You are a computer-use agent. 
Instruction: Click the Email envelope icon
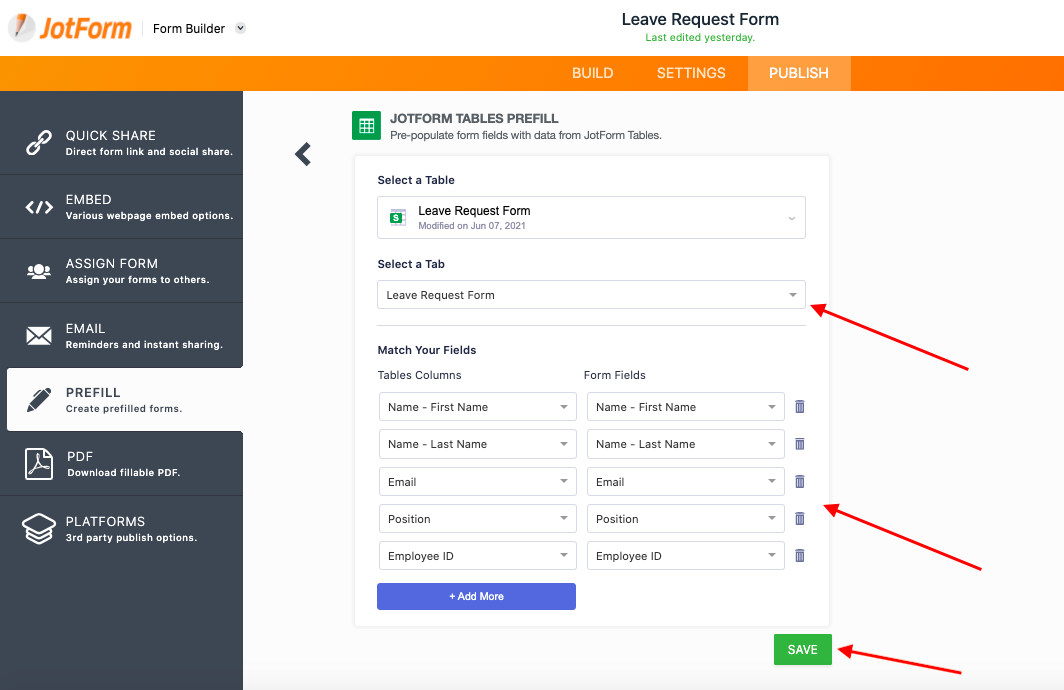click(39, 336)
